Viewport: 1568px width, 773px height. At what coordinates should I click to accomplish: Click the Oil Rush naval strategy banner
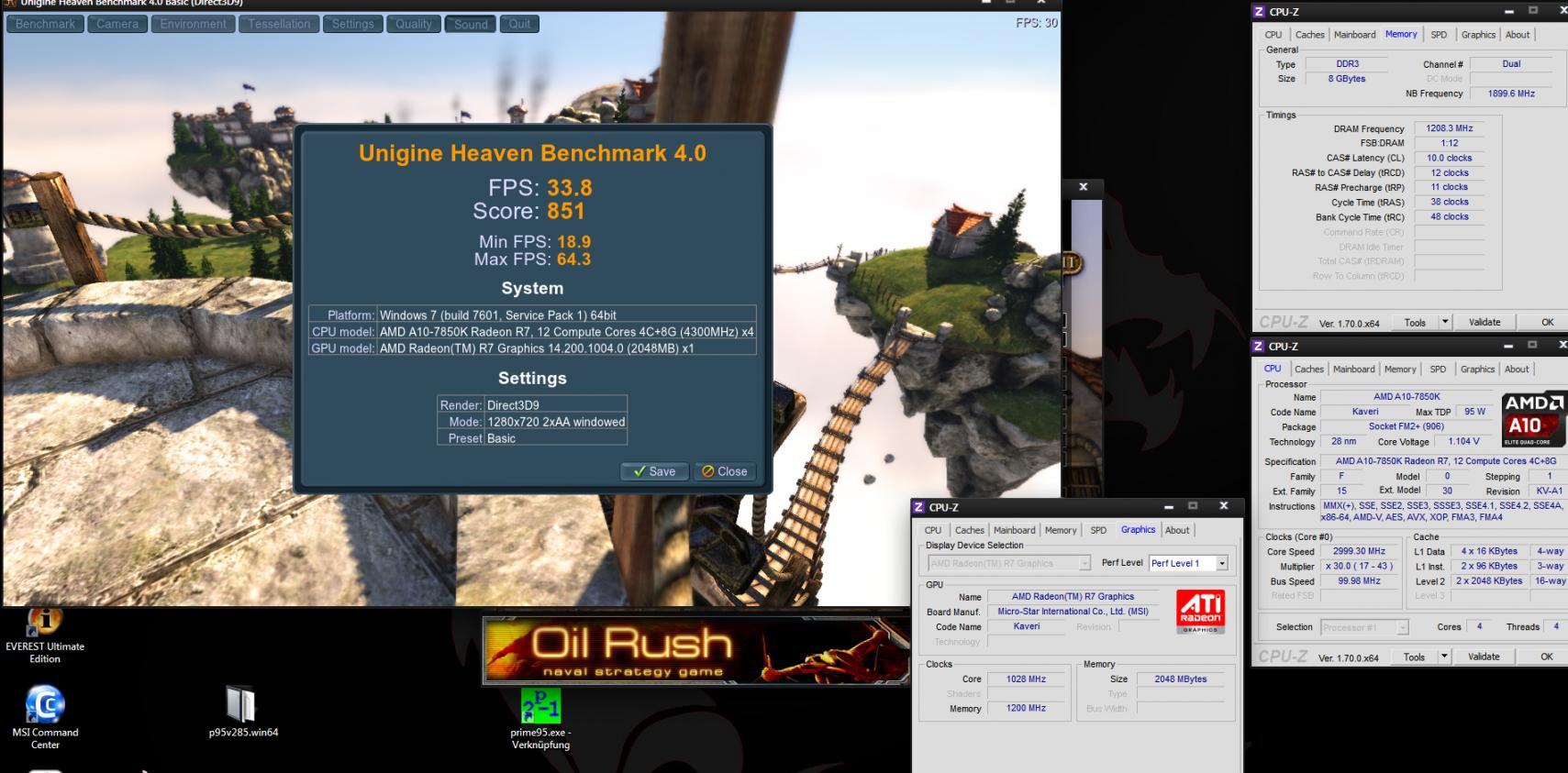point(695,650)
